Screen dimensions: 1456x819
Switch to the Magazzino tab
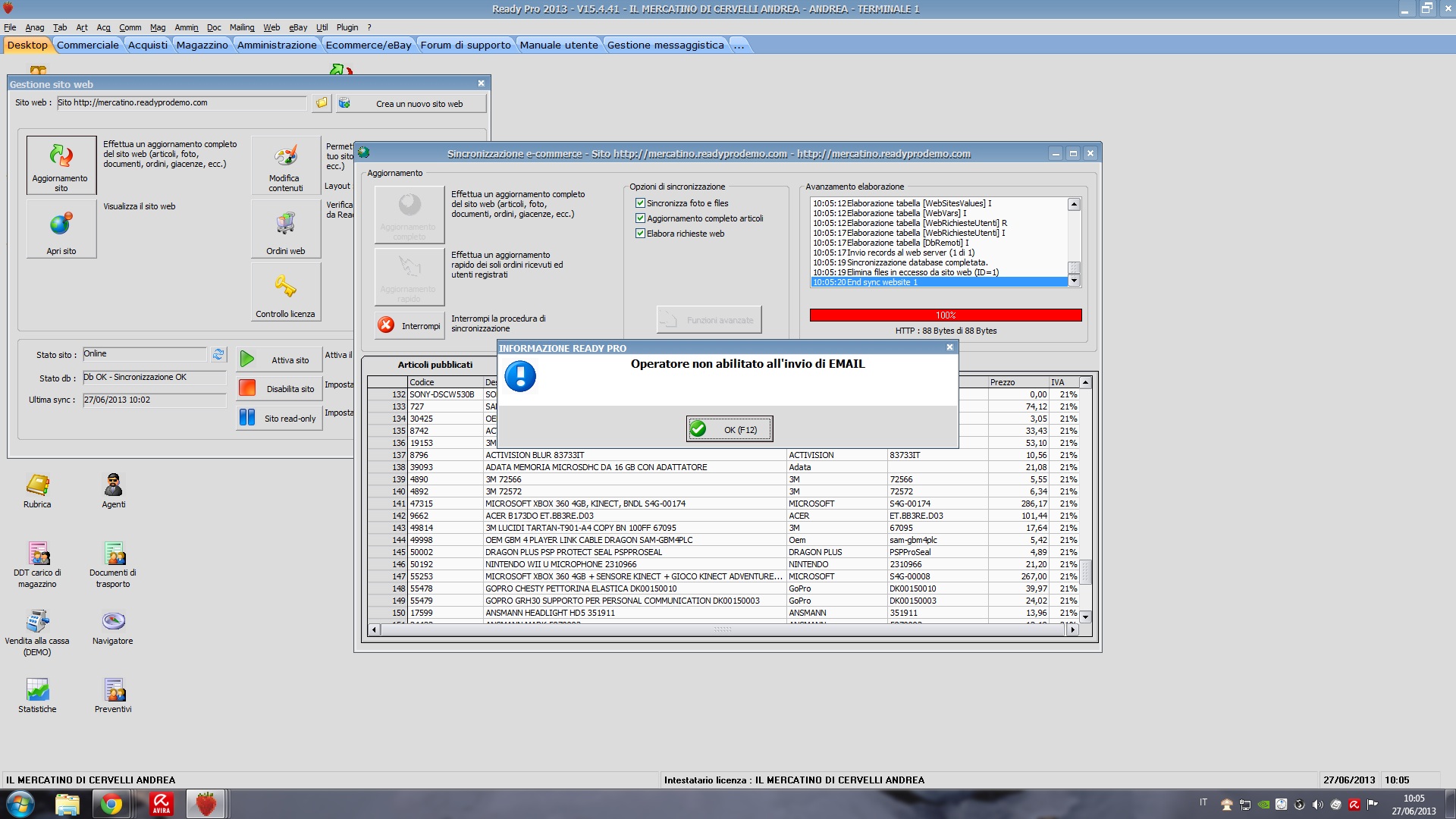pos(202,45)
